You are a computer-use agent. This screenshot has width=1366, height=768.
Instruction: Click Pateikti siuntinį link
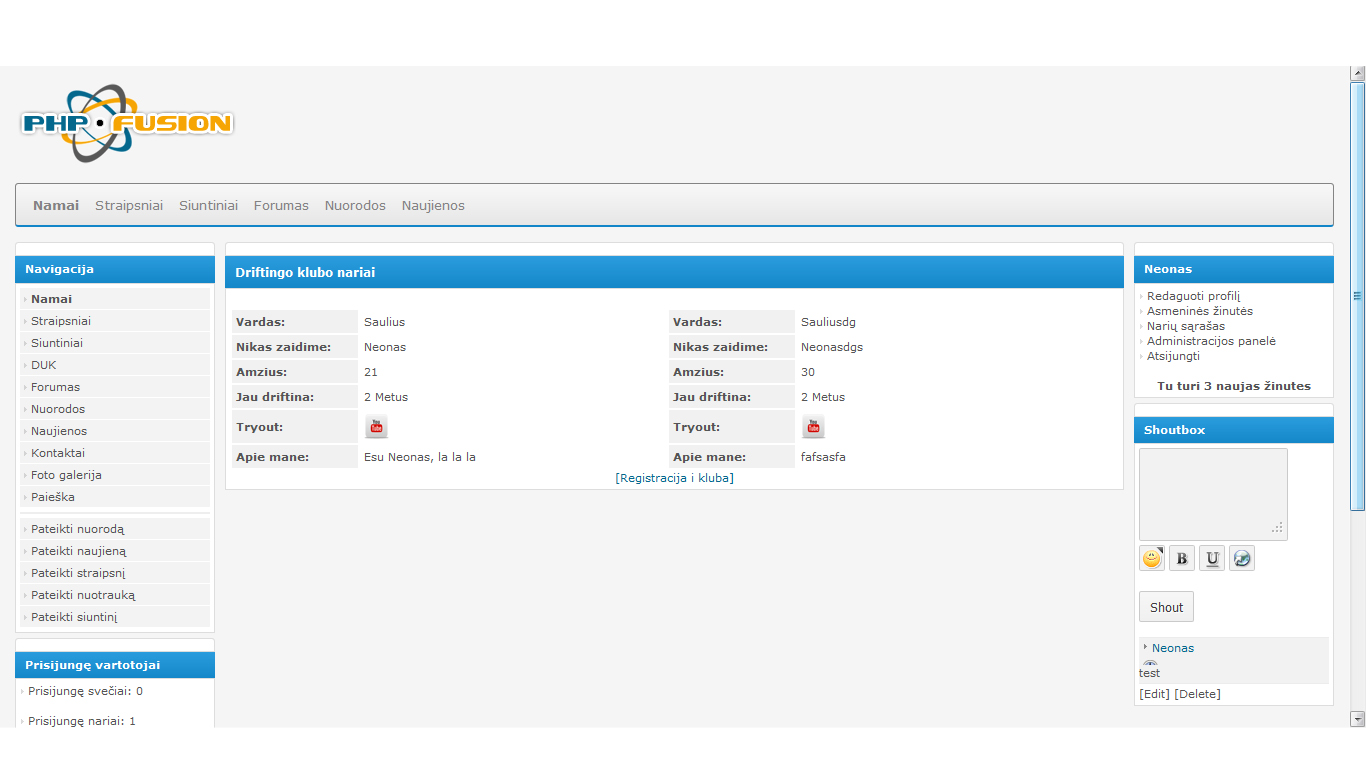pos(115,617)
